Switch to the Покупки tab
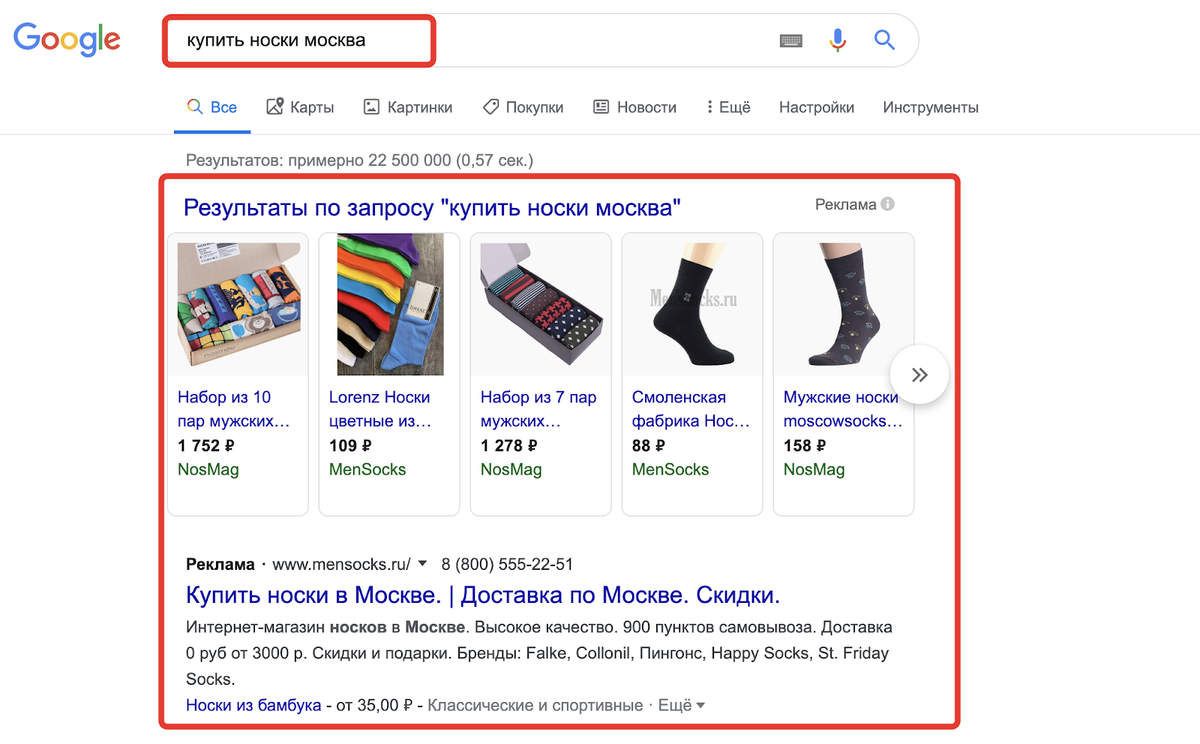Image resolution: width=1200 pixels, height=744 pixels. pyautogui.click(x=522, y=107)
